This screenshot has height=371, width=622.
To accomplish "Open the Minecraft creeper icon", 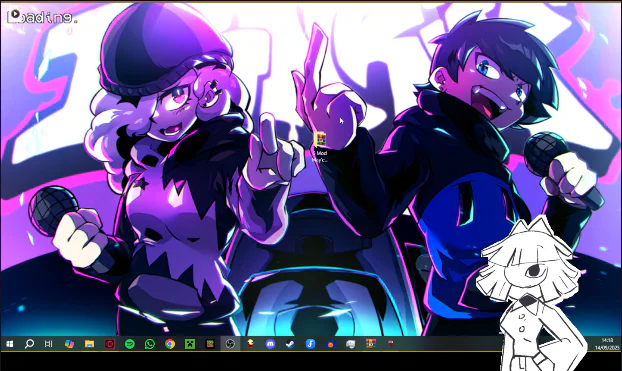I will (x=190, y=344).
